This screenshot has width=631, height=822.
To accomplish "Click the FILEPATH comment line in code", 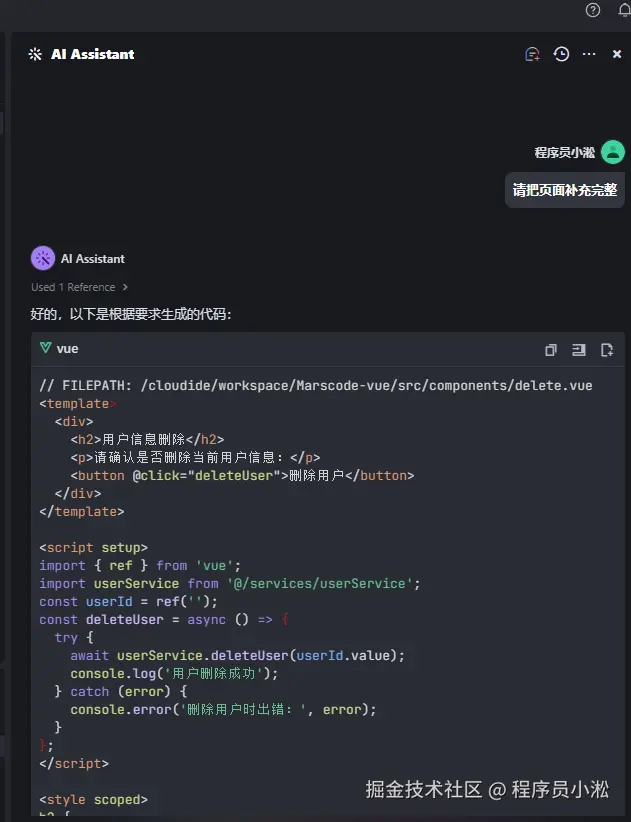I will tap(316, 385).
